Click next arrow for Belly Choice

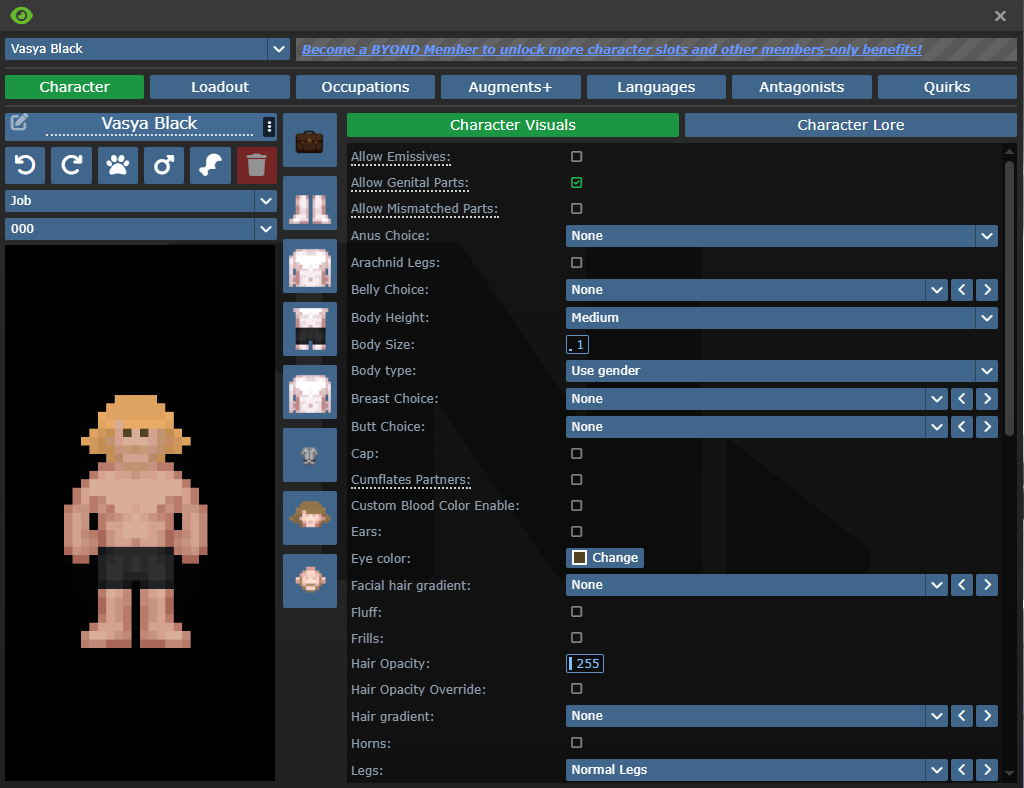987,290
